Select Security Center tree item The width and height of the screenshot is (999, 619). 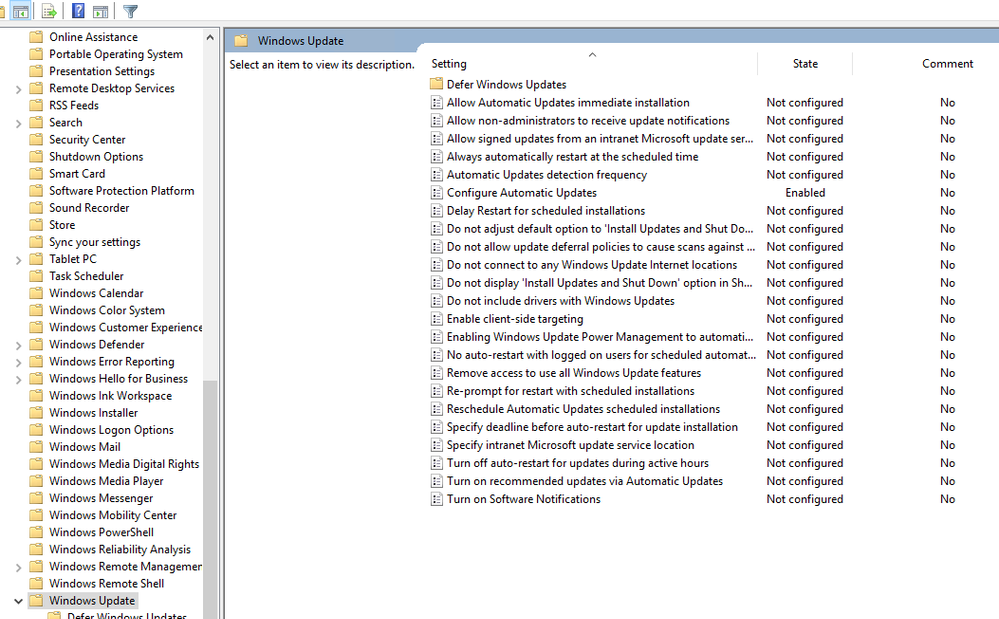[x=87, y=139]
